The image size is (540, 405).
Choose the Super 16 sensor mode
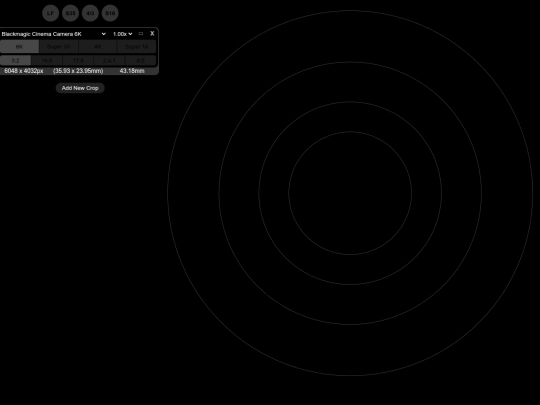pyautogui.click(x=137, y=46)
